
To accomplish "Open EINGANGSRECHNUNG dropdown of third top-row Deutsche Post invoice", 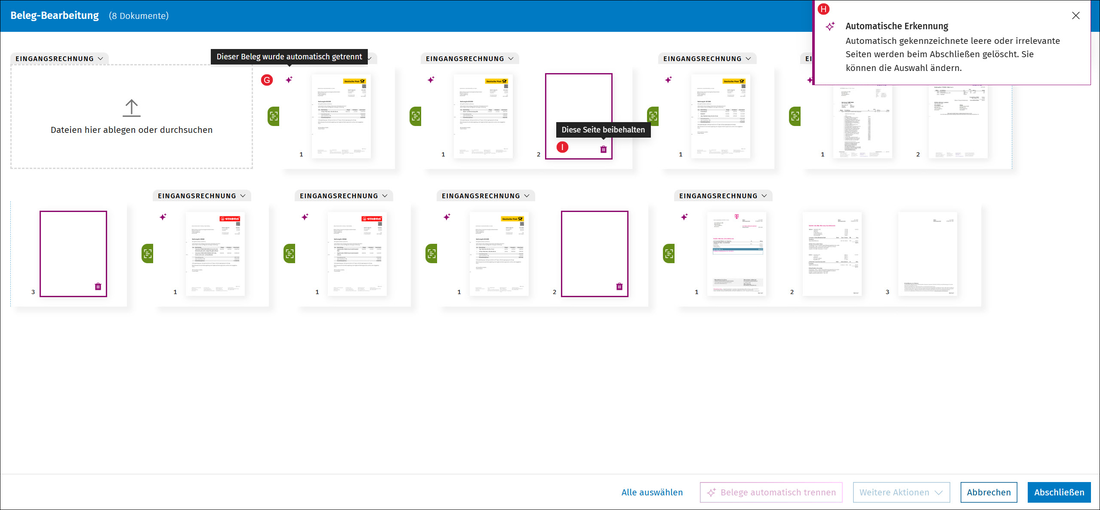I will (x=708, y=58).
